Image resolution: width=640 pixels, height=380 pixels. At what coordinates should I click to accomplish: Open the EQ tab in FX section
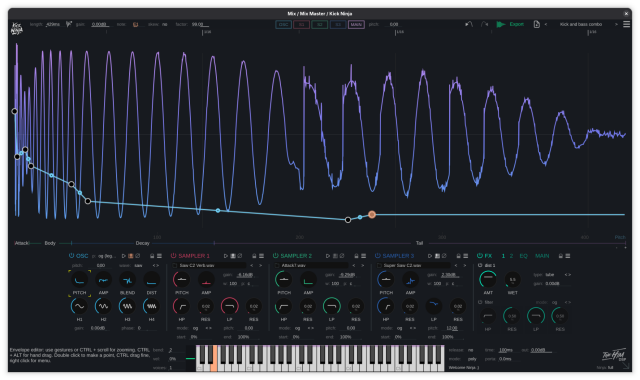(x=523, y=256)
